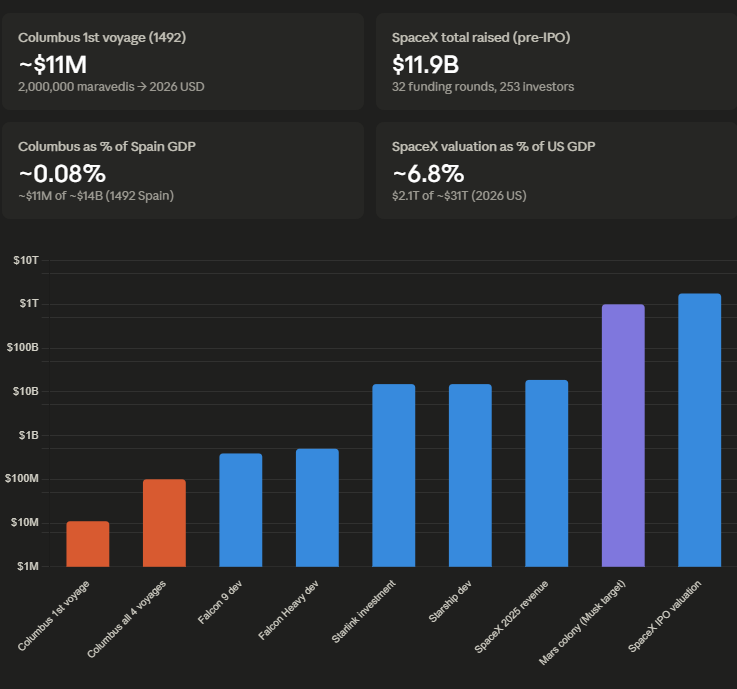Click the Starship dev bar
Image resolution: width=737 pixels, height=689 pixels.
(470, 475)
